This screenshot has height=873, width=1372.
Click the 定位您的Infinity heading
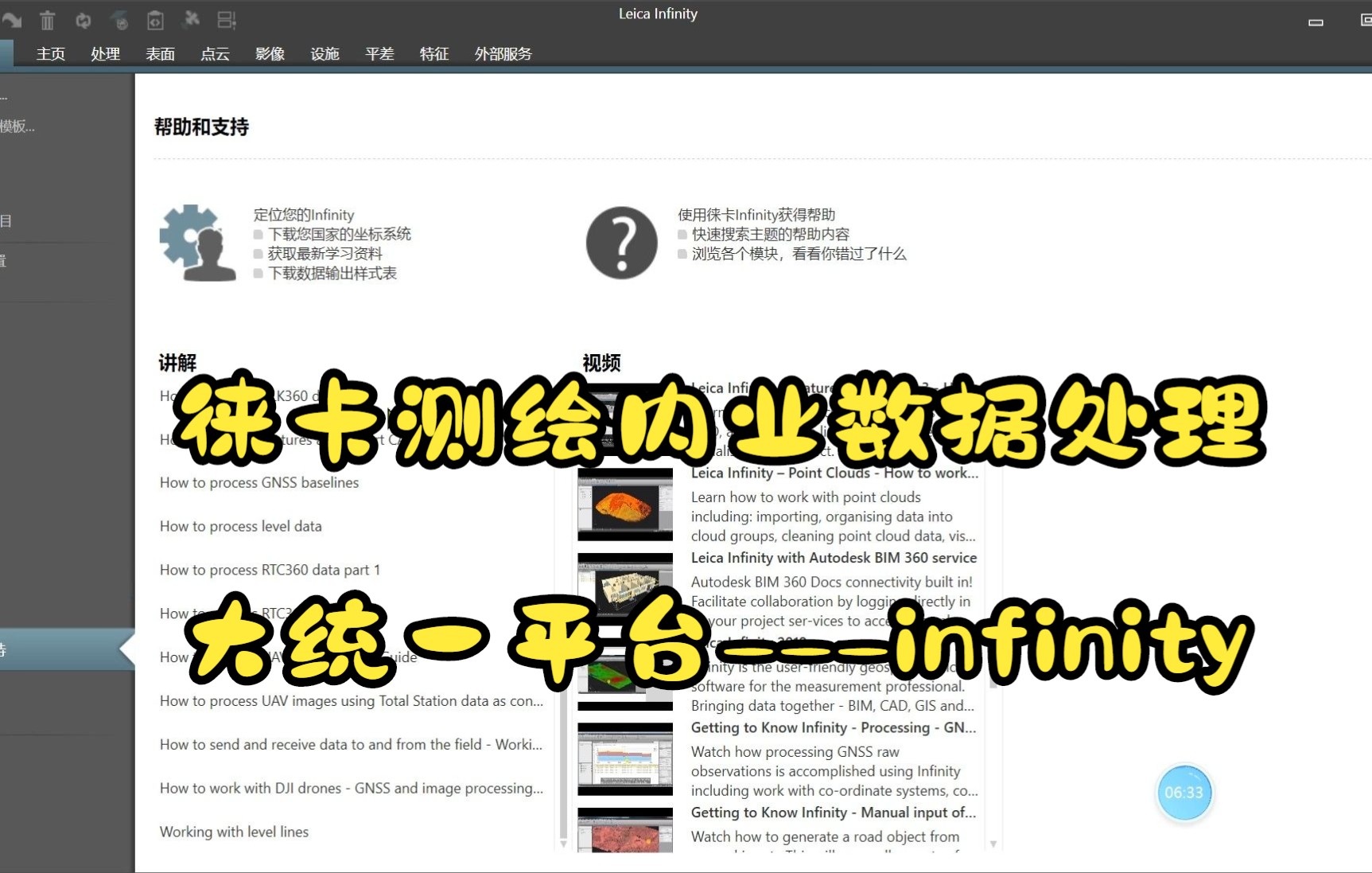(x=304, y=215)
